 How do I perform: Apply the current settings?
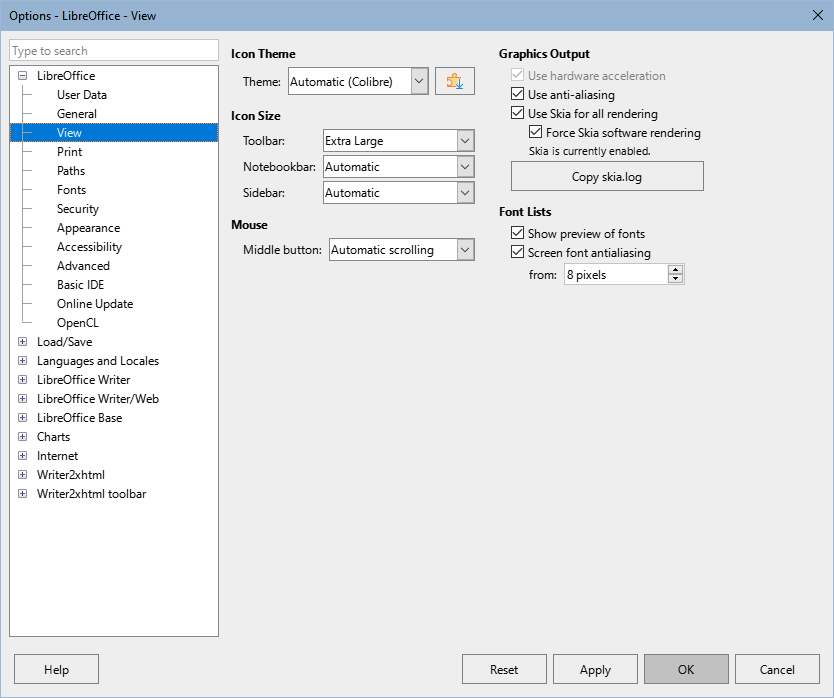coord(595,669)
